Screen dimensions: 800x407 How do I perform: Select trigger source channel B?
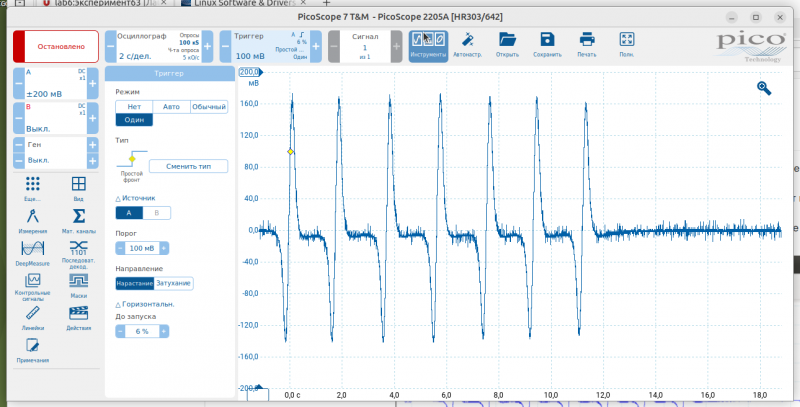[x=156, y=212]
